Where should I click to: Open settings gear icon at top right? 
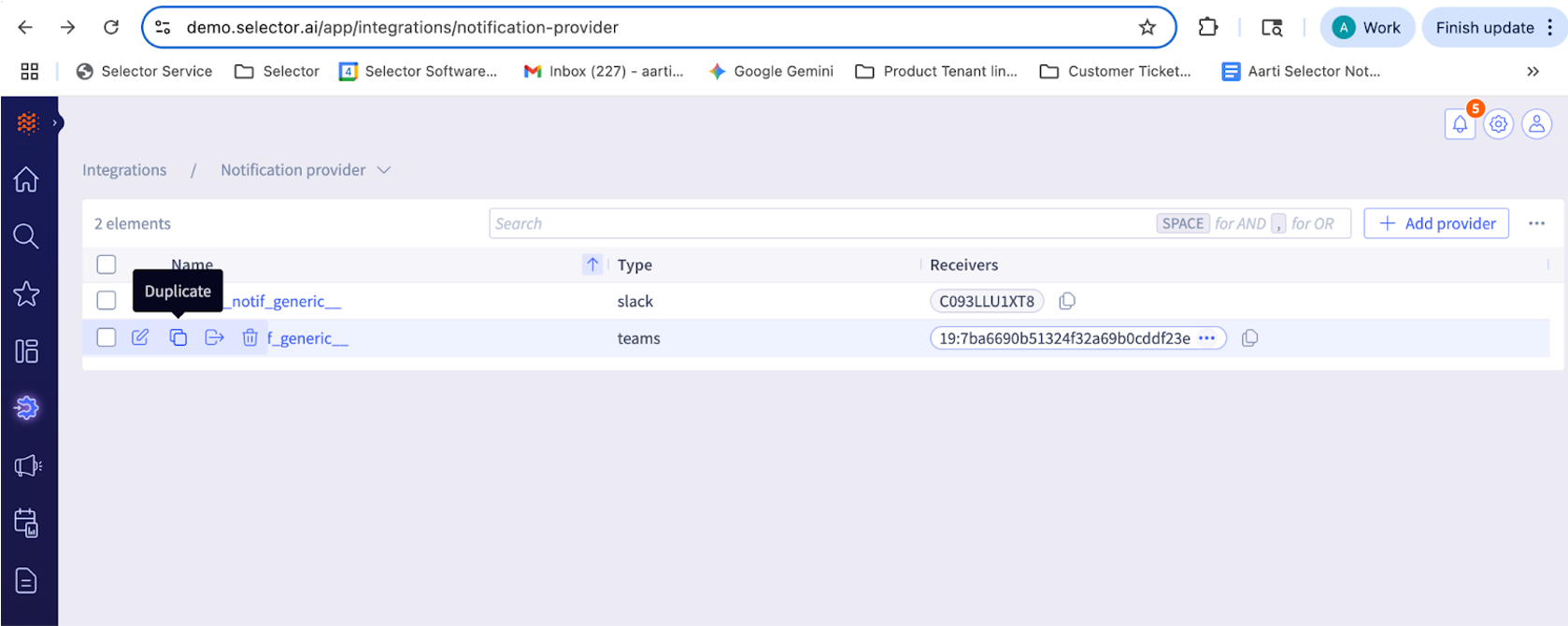click(x=1498, y=123)
